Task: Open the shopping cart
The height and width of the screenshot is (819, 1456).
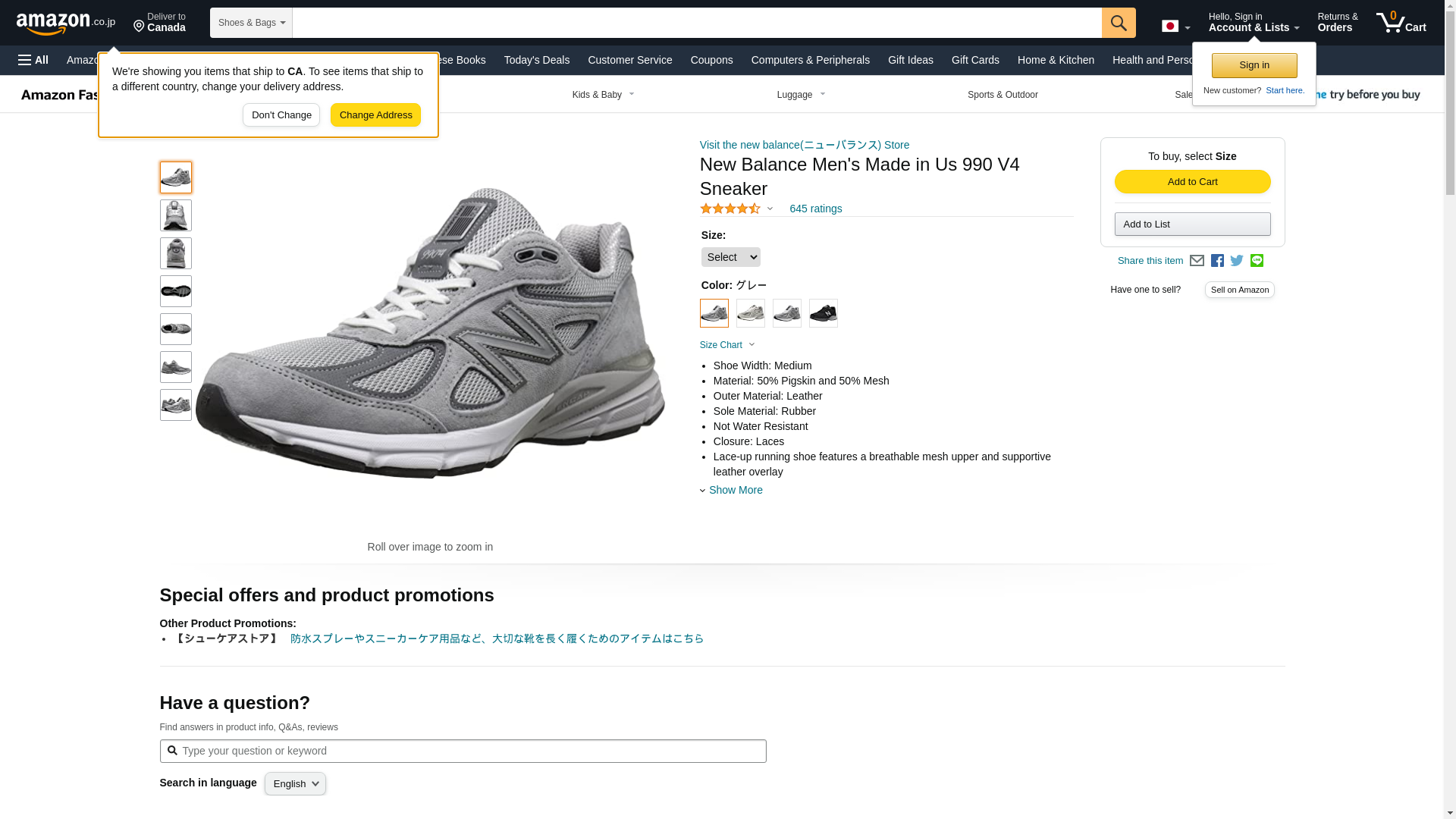Action: [x=1401, y=23]
